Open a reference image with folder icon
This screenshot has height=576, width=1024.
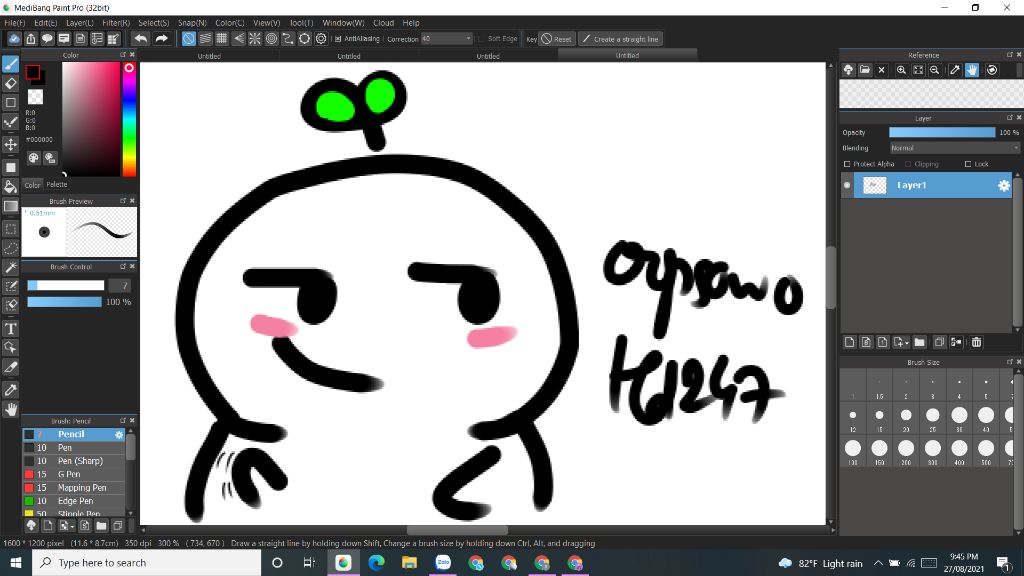[x=865, y=70]
